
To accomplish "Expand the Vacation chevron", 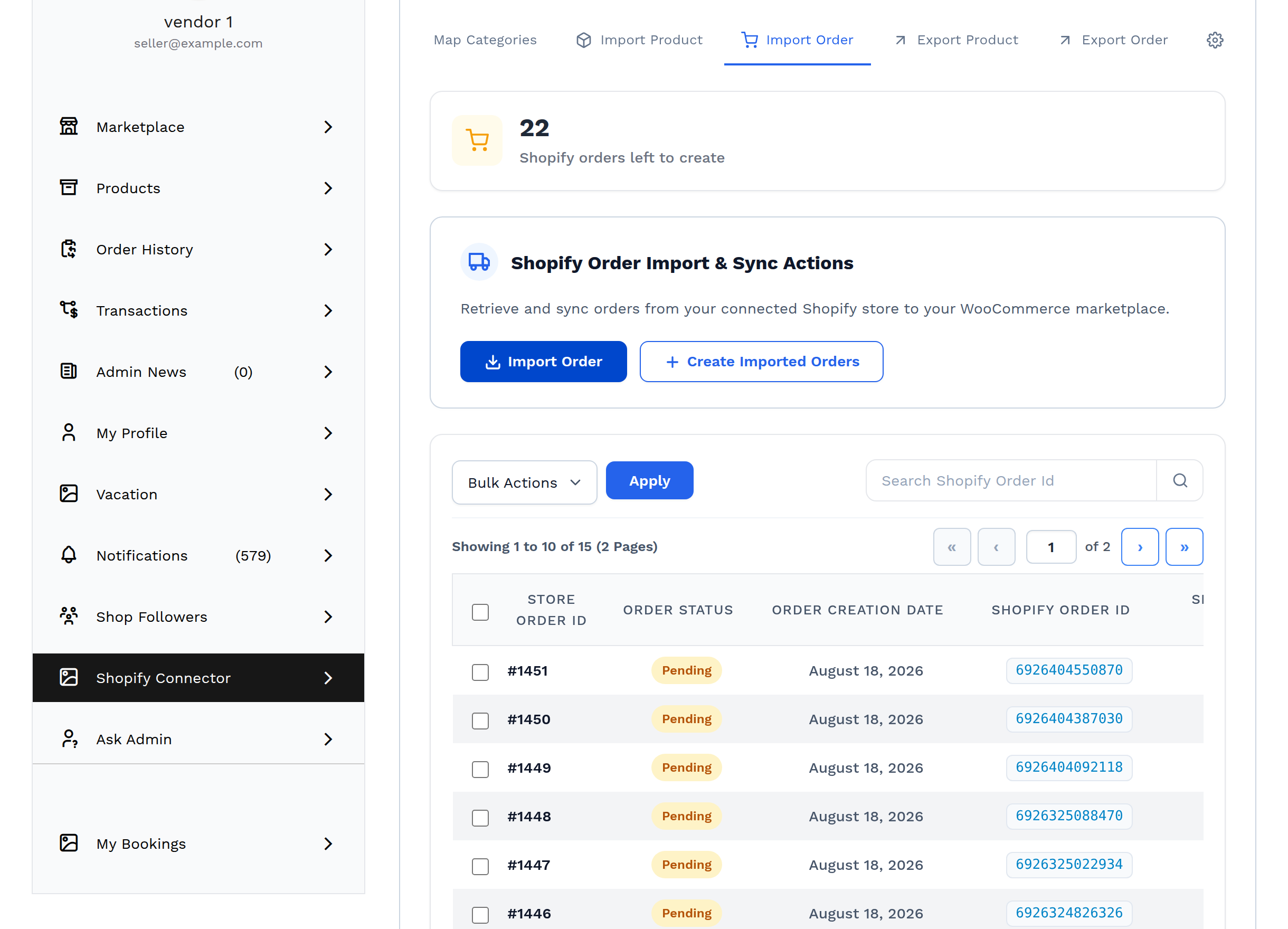I will point(328,494).
